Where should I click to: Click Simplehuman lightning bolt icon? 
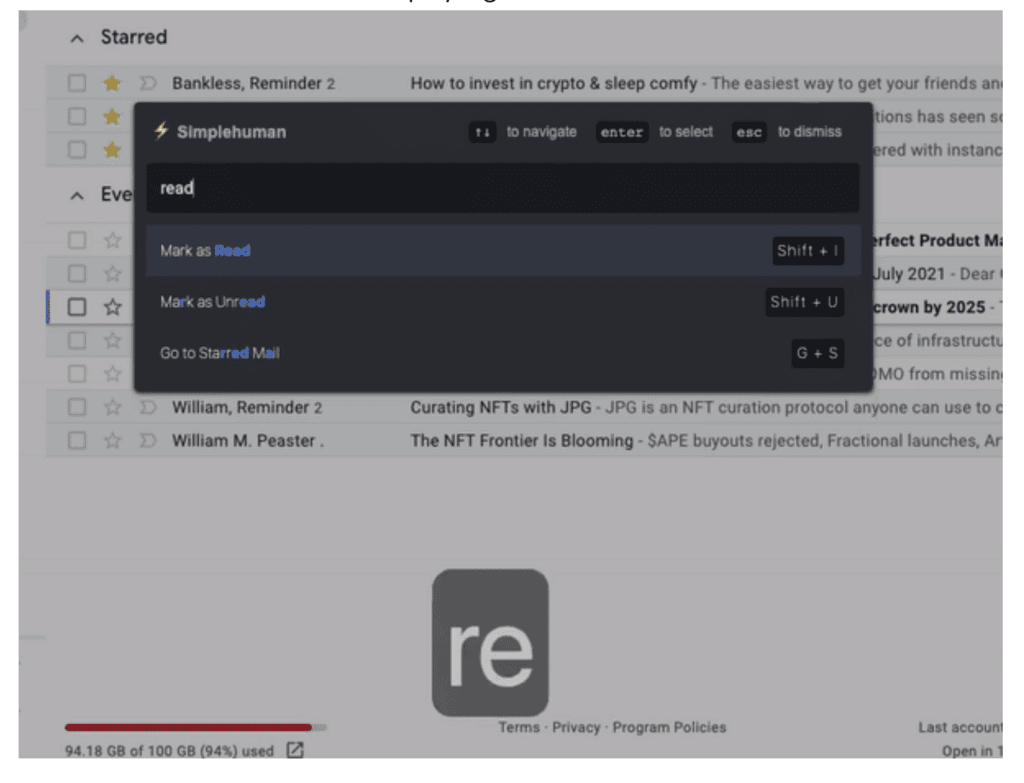coord(161,131)
